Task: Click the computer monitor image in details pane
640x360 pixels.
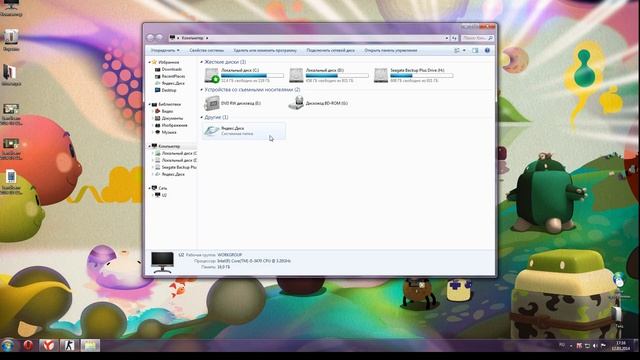Action: pos(162,262)
